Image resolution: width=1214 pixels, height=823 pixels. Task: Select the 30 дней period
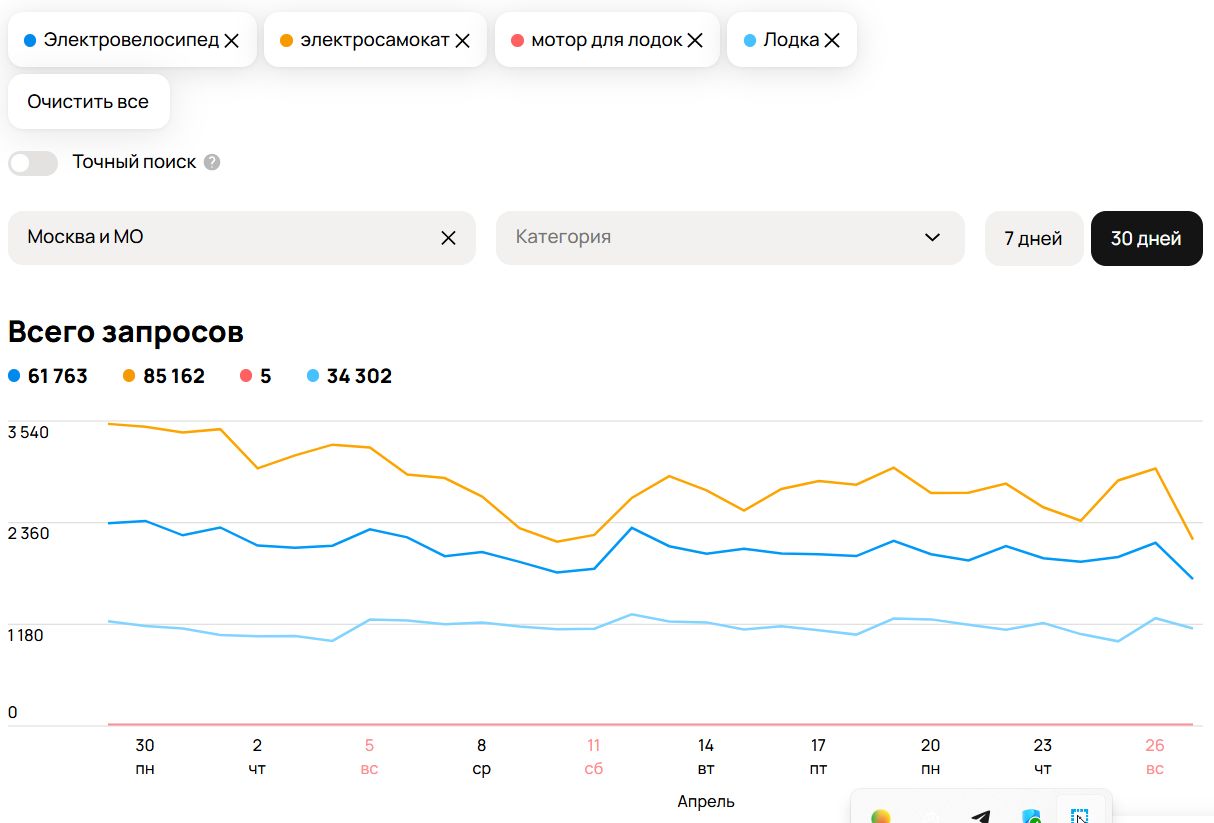1146,239
